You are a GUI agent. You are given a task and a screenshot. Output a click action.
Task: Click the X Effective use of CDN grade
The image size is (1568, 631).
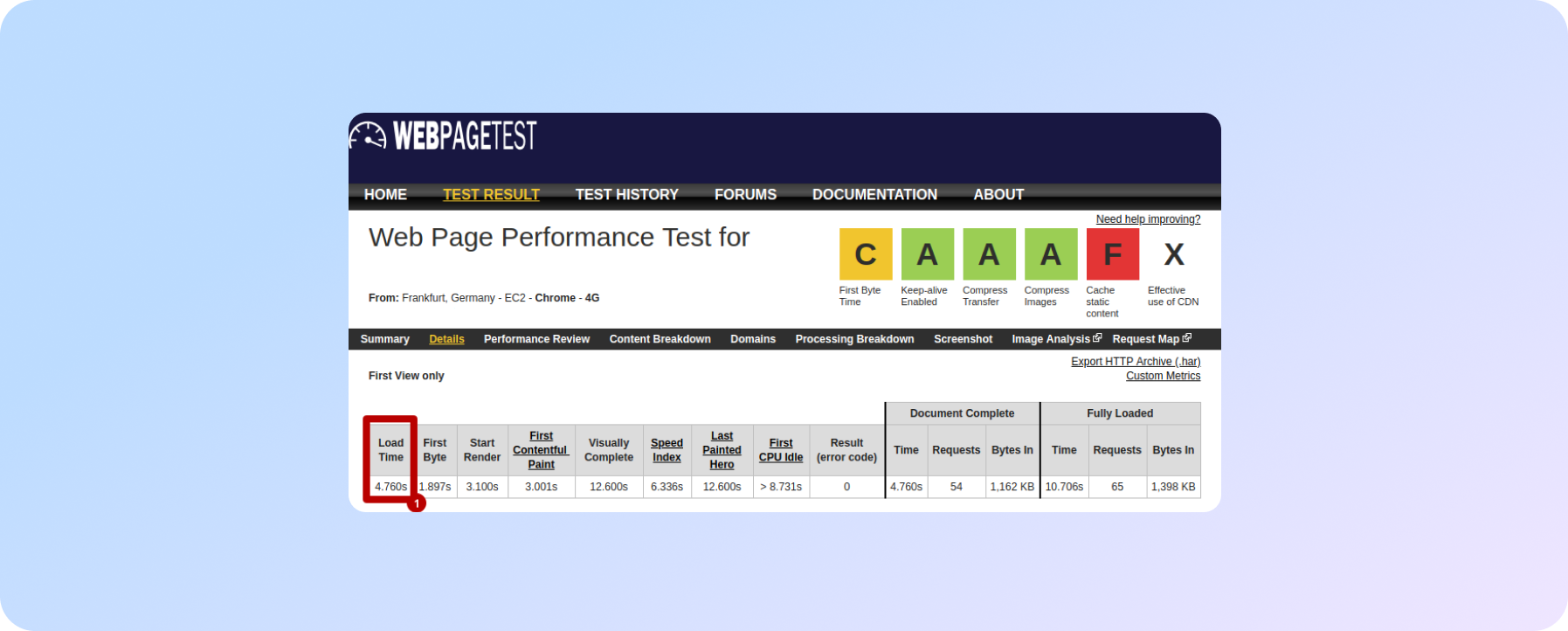1174,254
